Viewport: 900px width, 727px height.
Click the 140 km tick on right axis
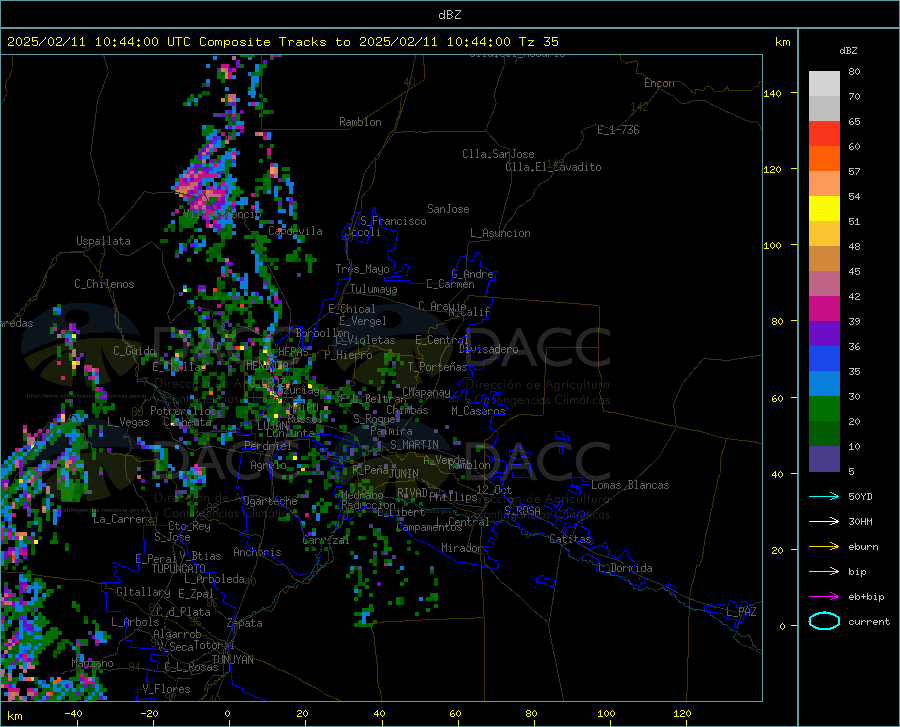(x=772, y=93)
